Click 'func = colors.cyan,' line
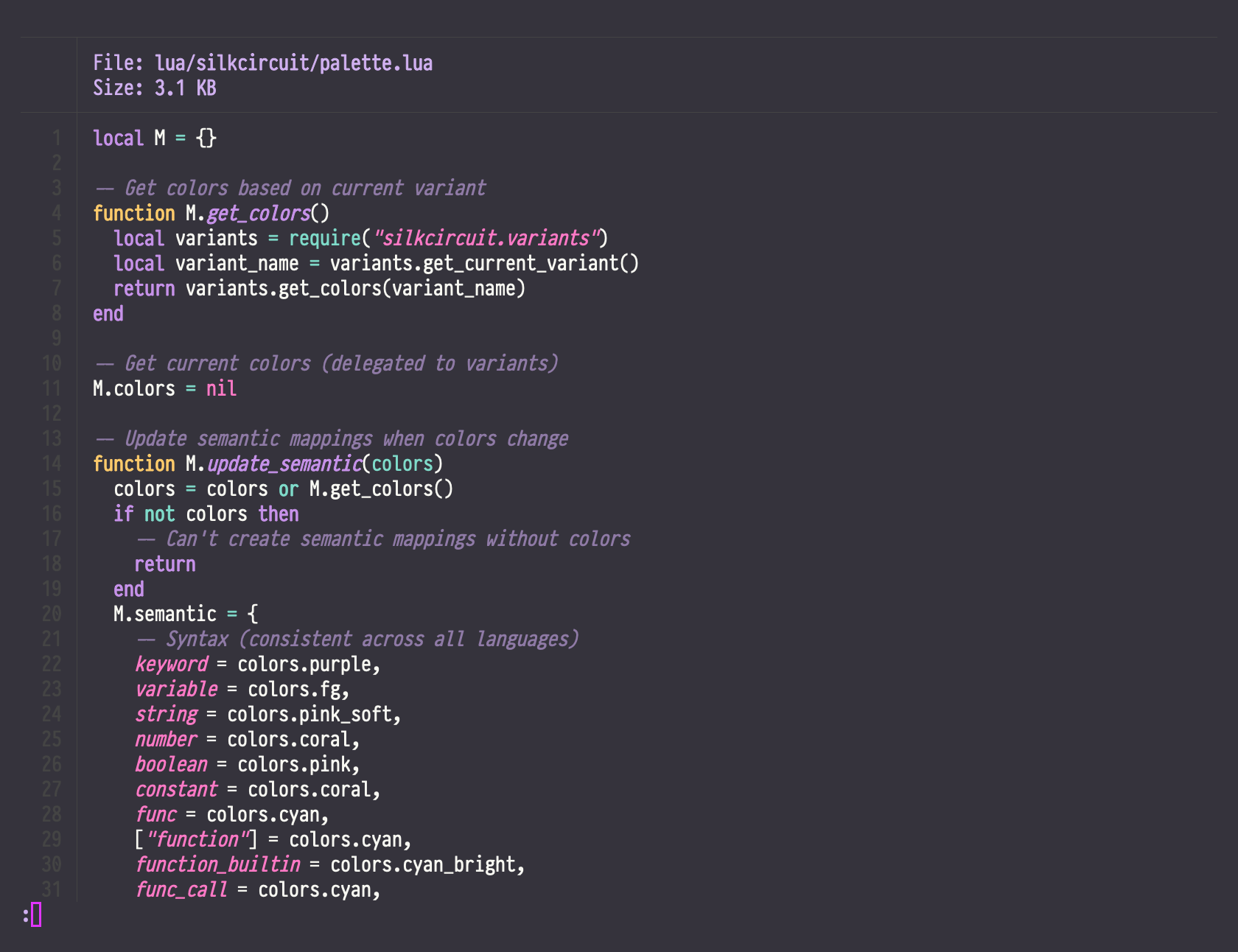The image size is (1238, 952). [x=232, y=815]
